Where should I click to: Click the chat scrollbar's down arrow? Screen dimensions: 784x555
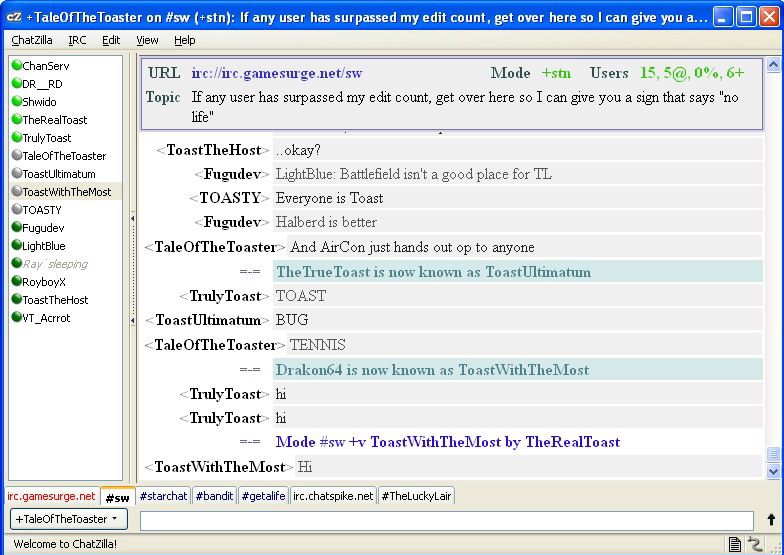772,471
